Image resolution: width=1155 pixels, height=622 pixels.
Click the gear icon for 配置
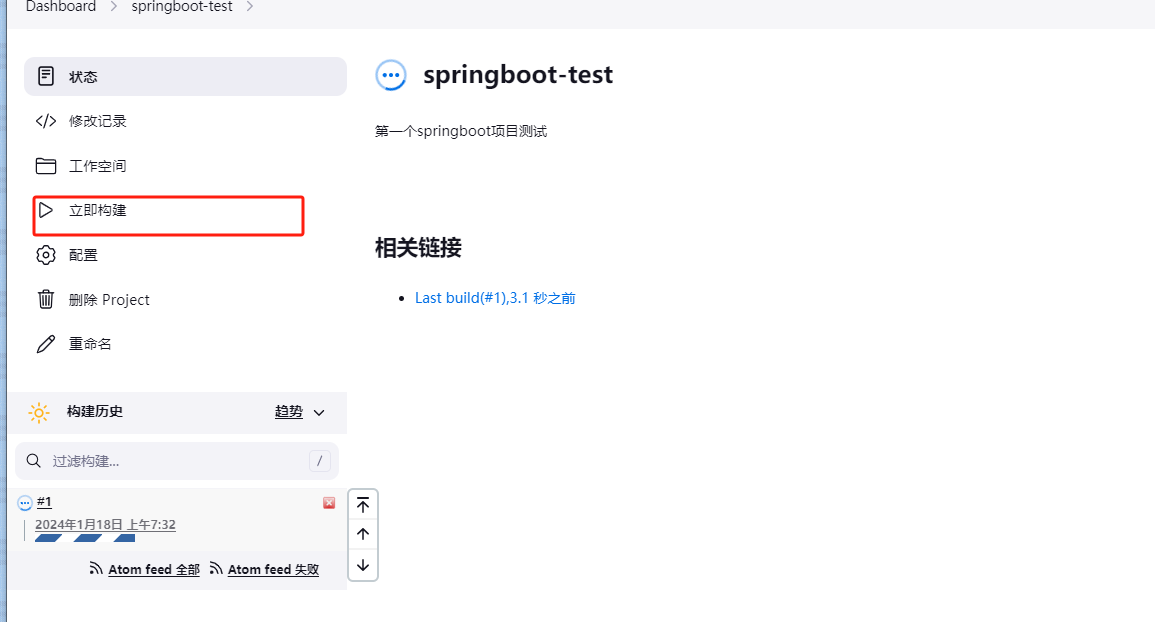click(x=46, y=255)
